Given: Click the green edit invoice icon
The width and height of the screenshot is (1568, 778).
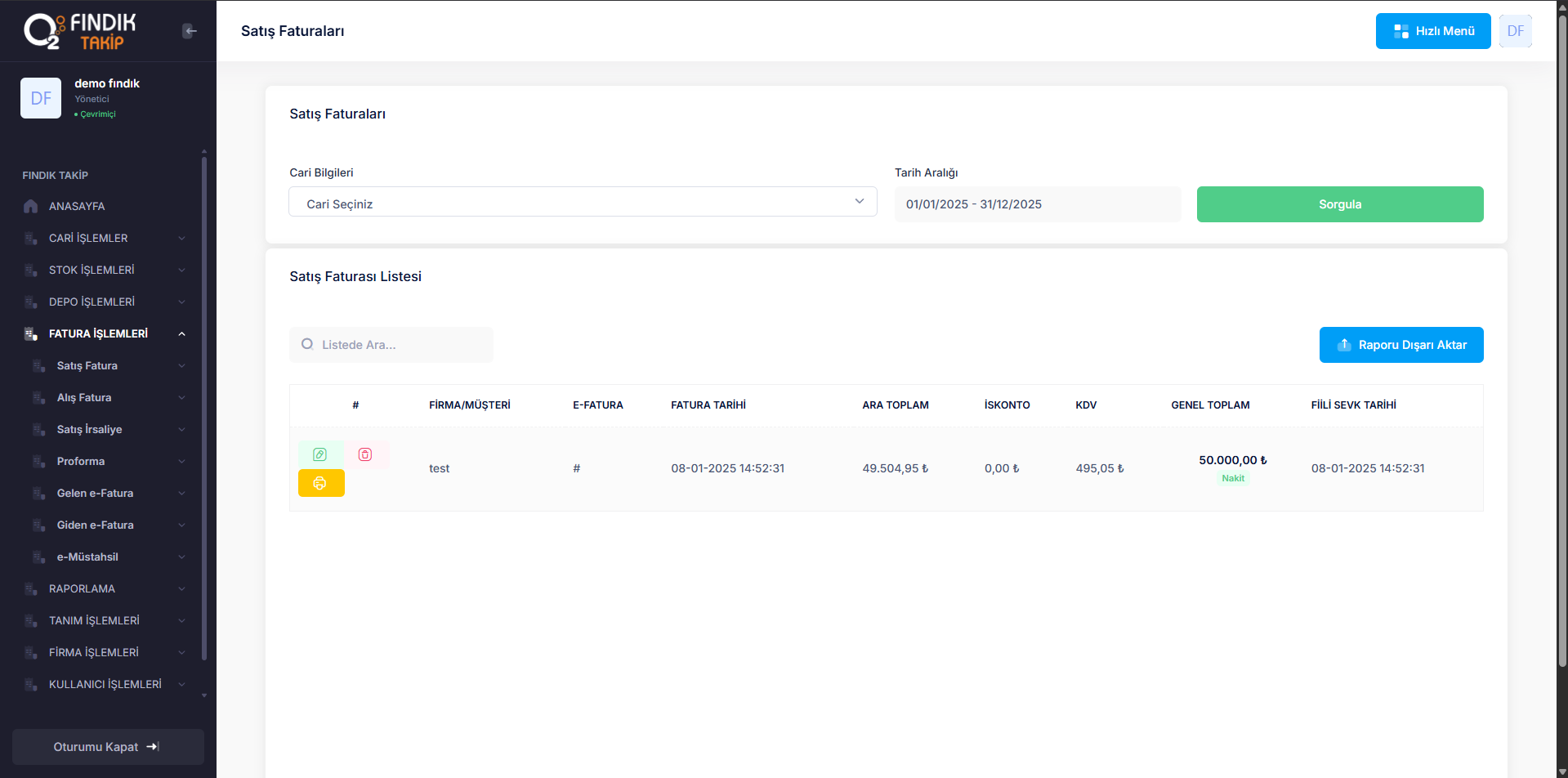Looking at the screenshot, I should 320,454.
